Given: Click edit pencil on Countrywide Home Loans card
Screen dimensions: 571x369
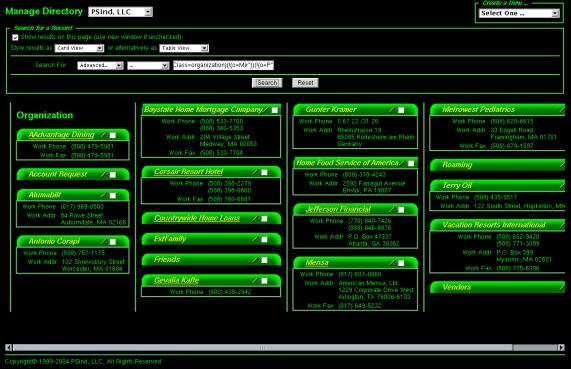Looking at the screenshot, I should click(x=255, y=218).
